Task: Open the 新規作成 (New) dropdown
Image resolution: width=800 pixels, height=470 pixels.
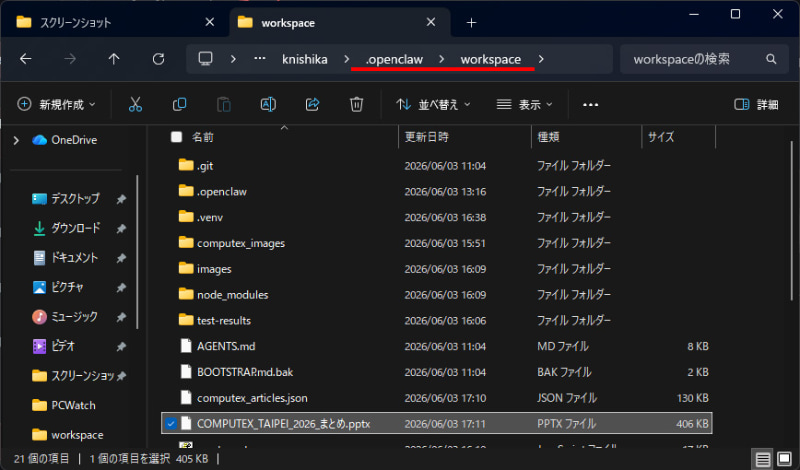Action: [56, 105]
